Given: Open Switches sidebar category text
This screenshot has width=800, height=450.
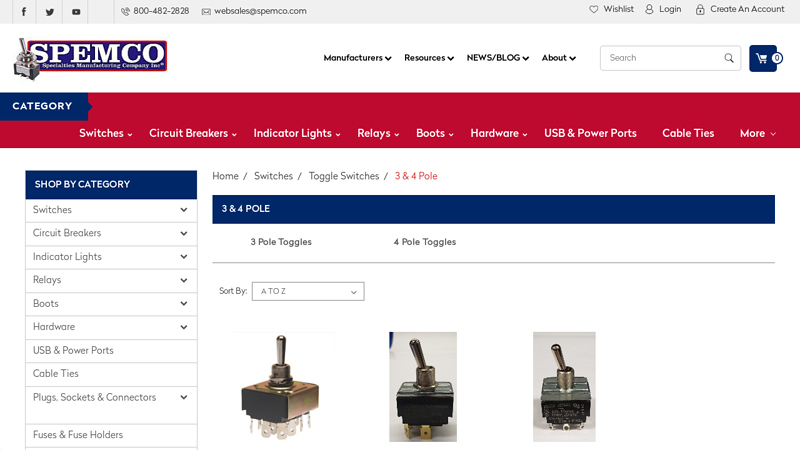Looking at the screenshot, I should (52, 210).
